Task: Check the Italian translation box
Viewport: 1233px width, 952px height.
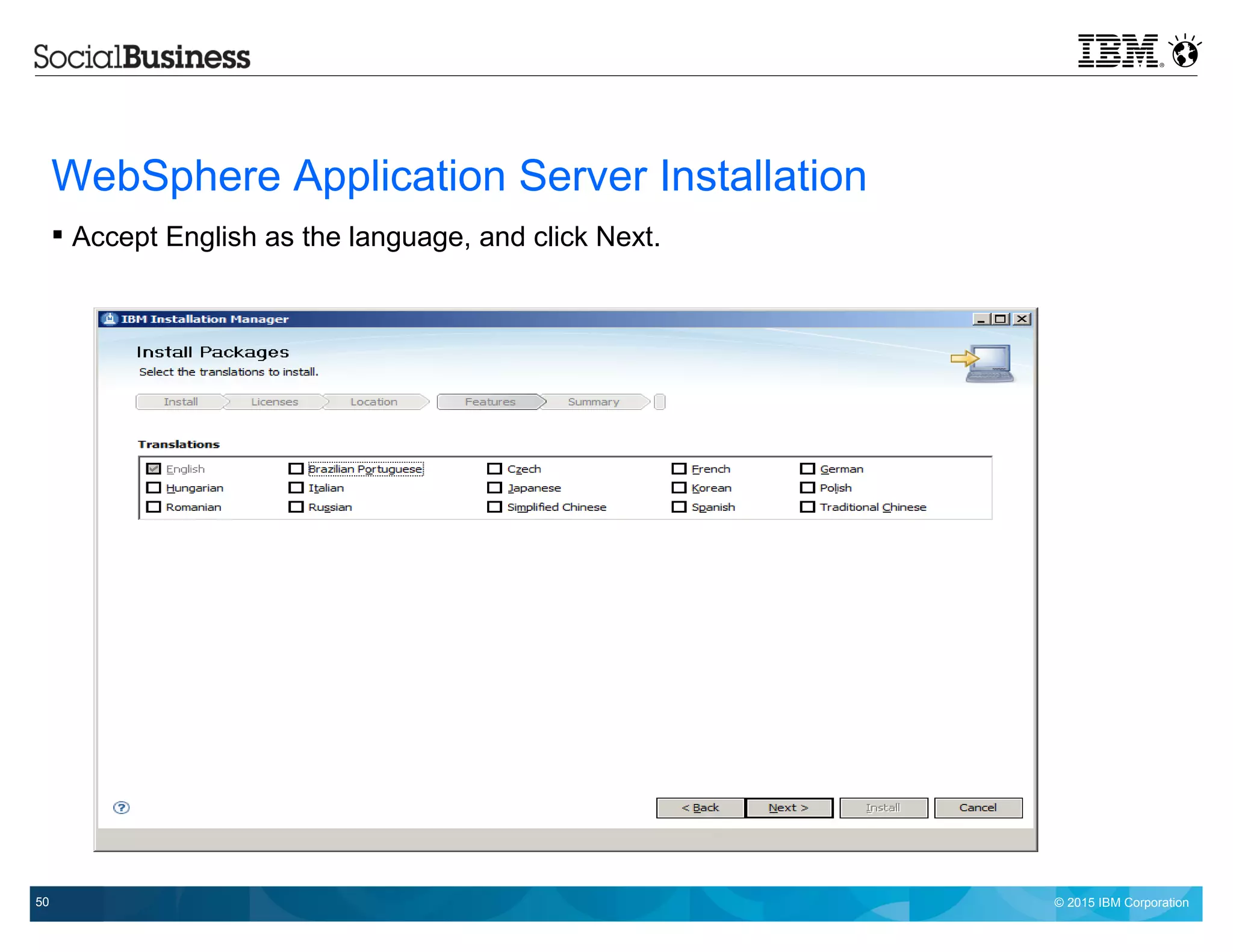Action: tap(296, 488)
